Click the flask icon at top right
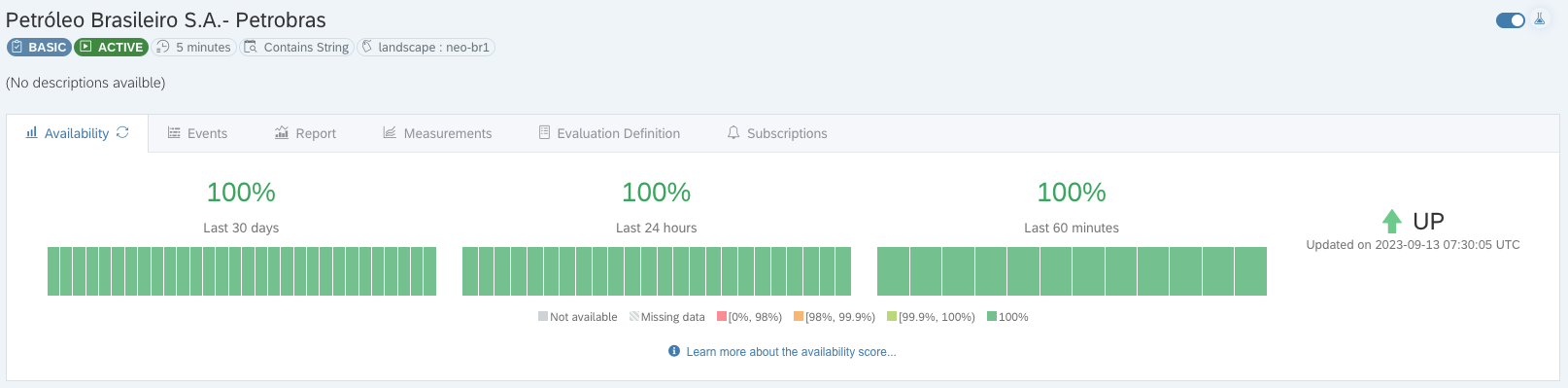The image size is (1568, 388). tap(1540, 19)
